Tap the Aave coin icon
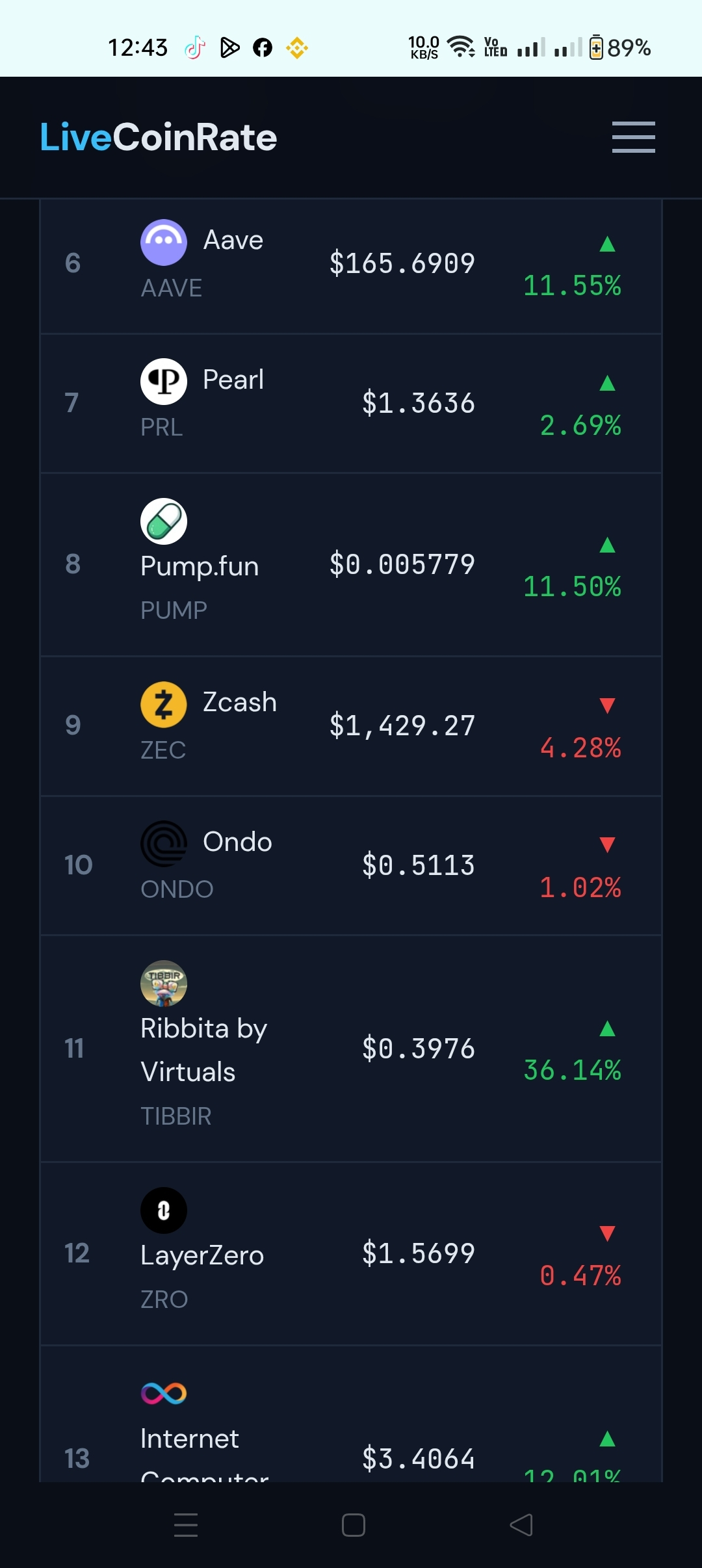Image resolution: width=702 pixels, height=1568 pixels. click(x=164, y=242)
